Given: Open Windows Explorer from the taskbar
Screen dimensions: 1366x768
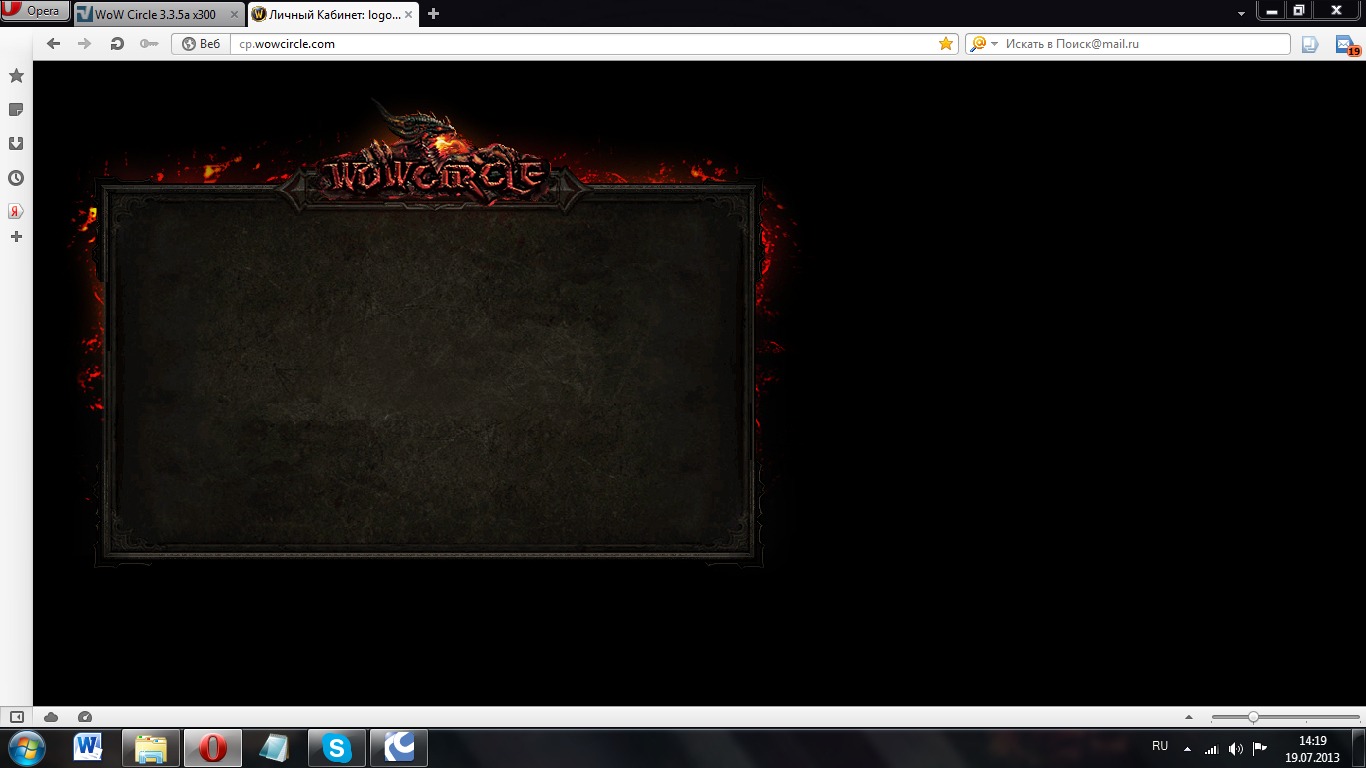Looking at the screenshot, I should 151,747.
